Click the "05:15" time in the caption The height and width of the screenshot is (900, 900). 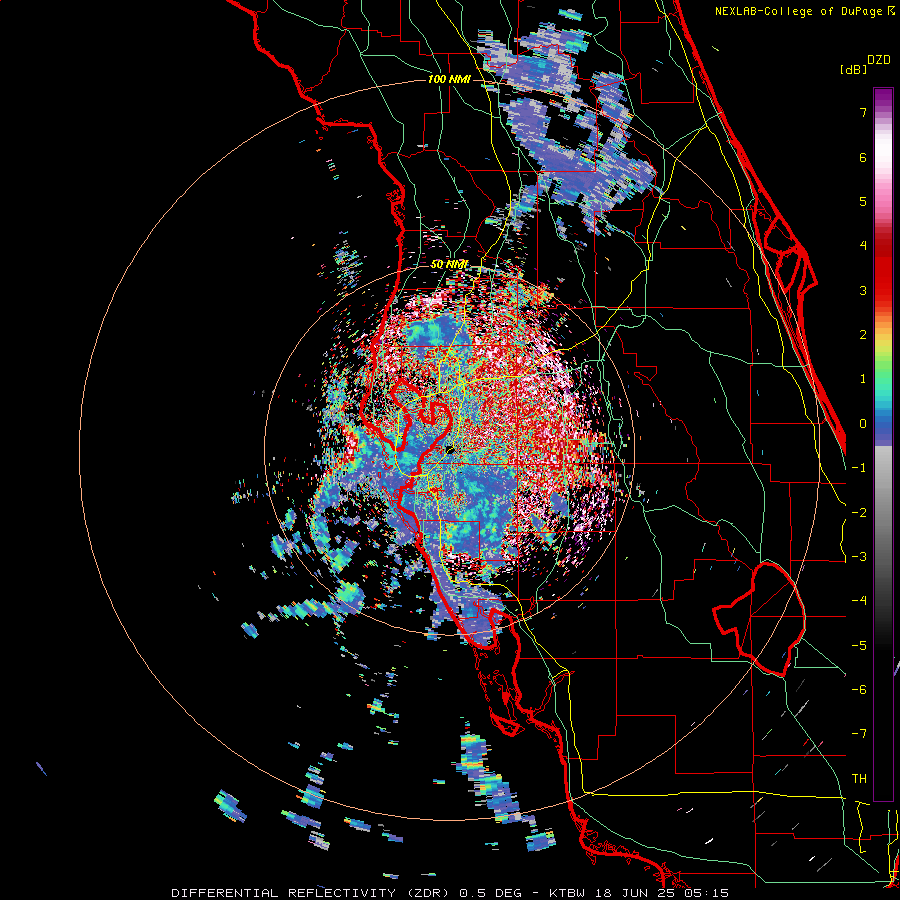(x=705, y=893)
